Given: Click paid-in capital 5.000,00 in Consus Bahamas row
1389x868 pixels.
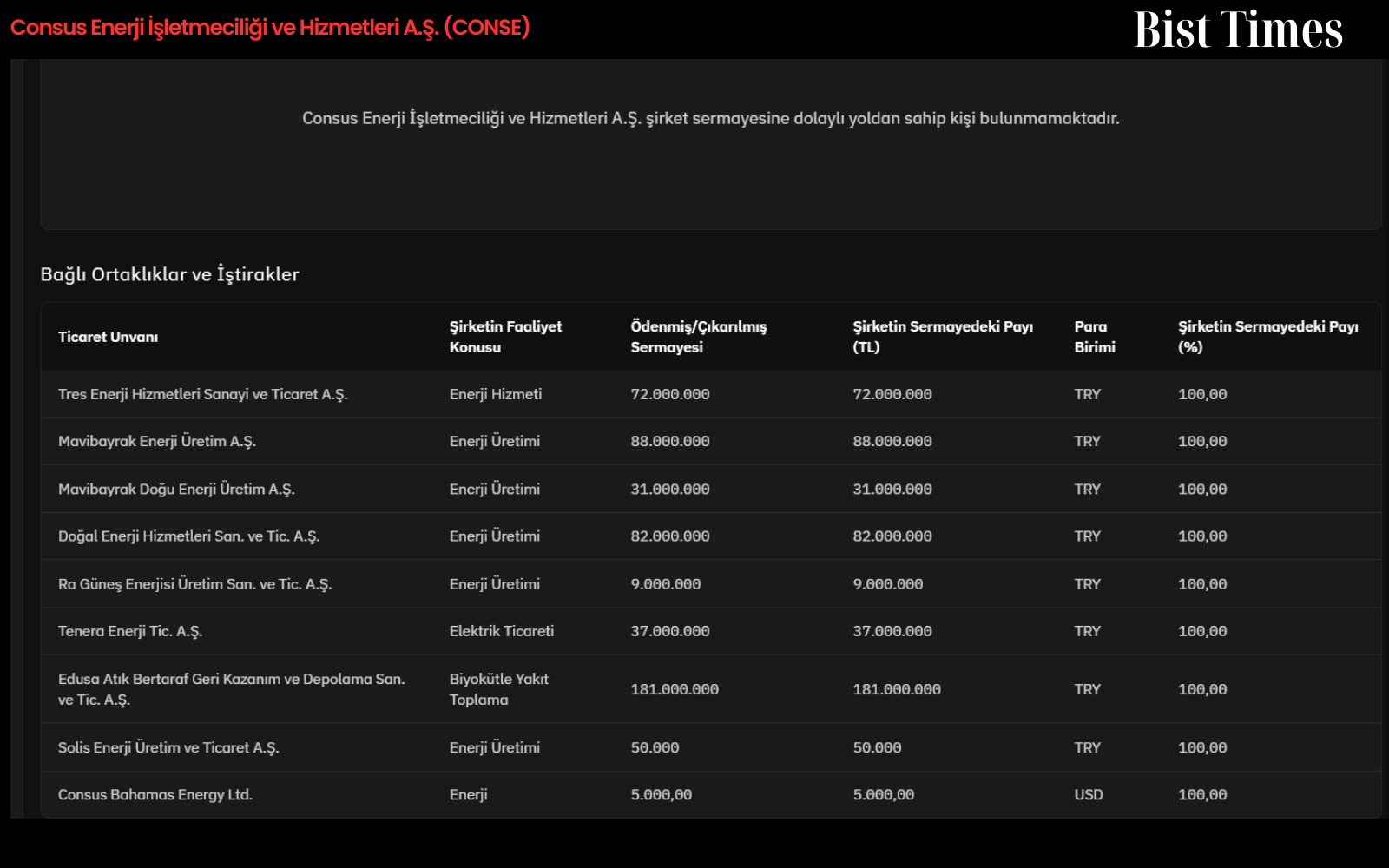Looking at the screenshot, I should tap(662, 794).
